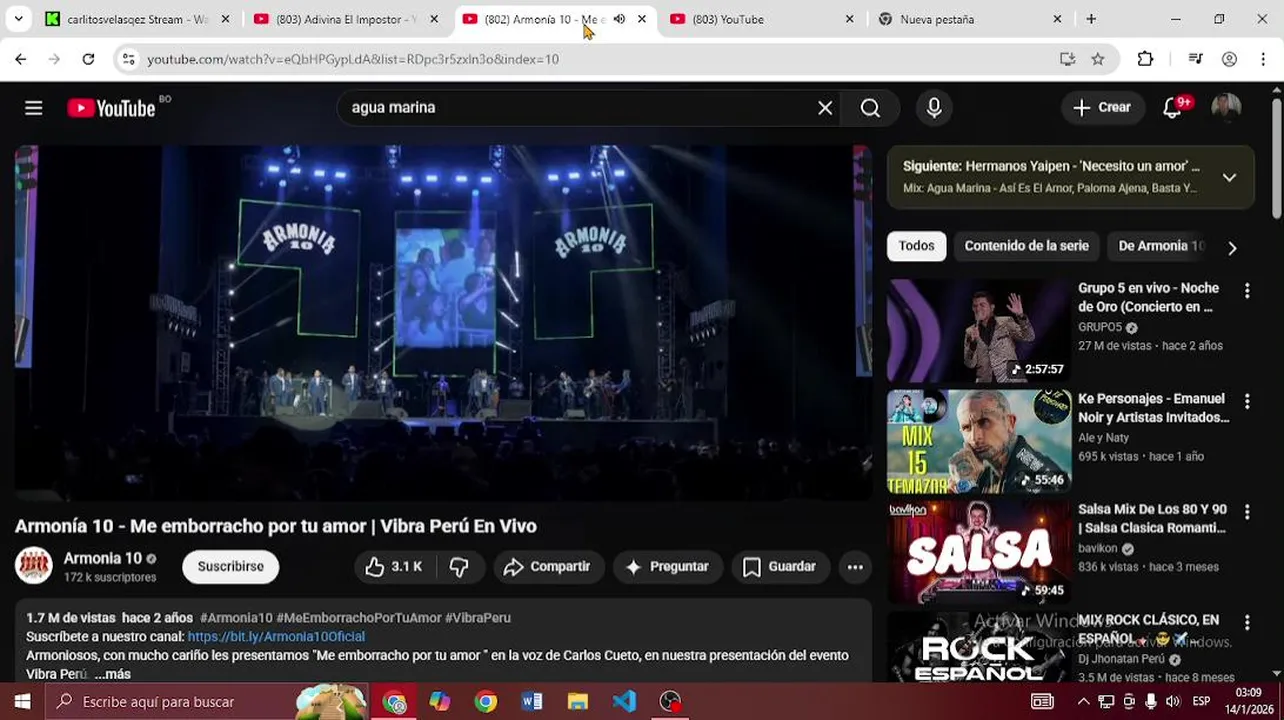
Task: Open Visual Studio Code from taskbar
Action: click(624, 702)
